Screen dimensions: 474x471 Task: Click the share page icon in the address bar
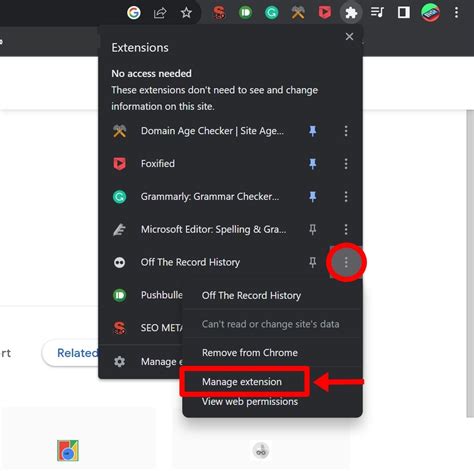pyautogui.click(x=160, y=13)
